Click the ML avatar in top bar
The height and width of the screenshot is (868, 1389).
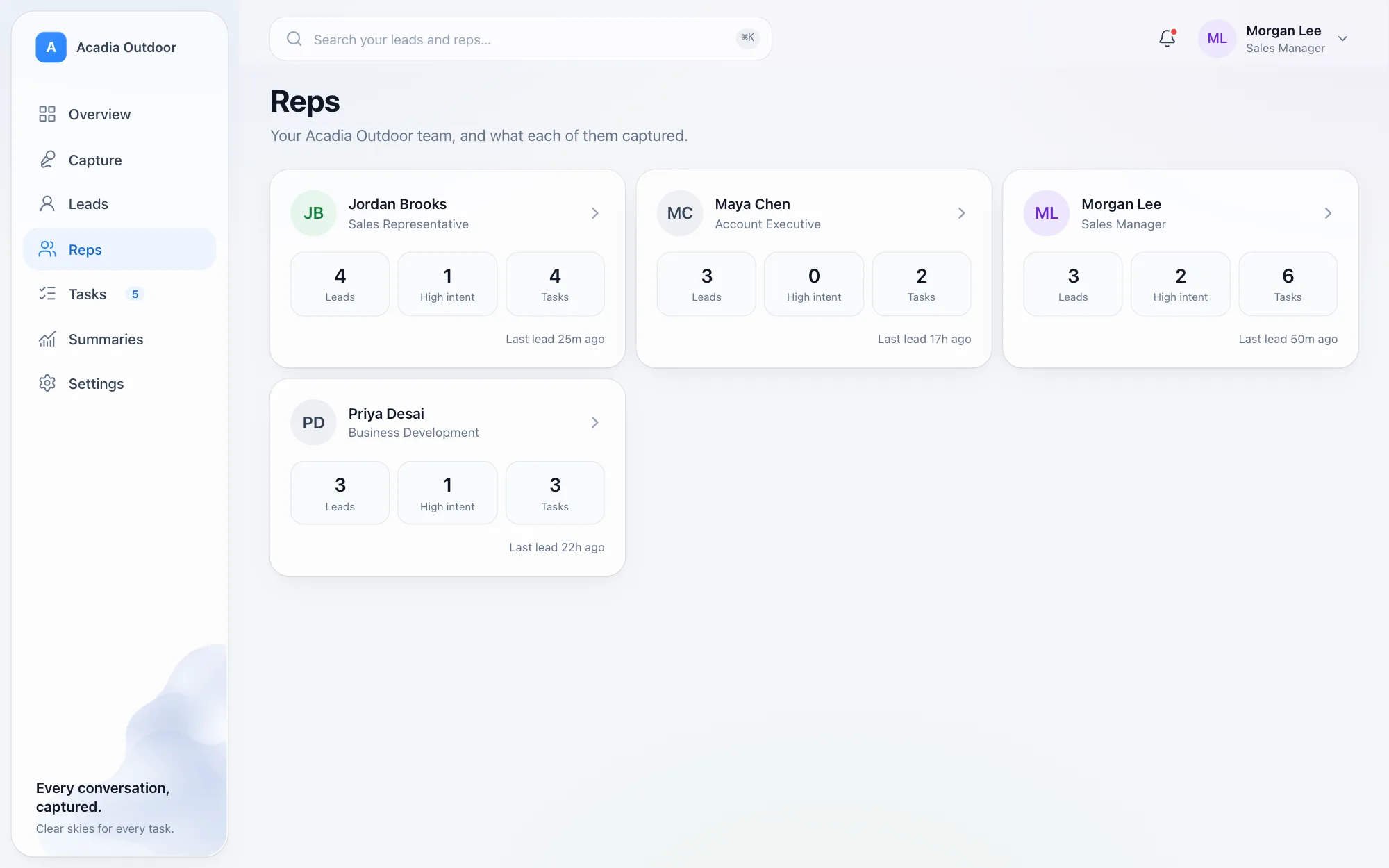pos(1217,39)
